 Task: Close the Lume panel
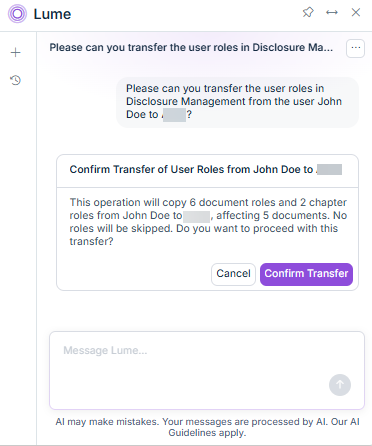(x=356, y=12)
